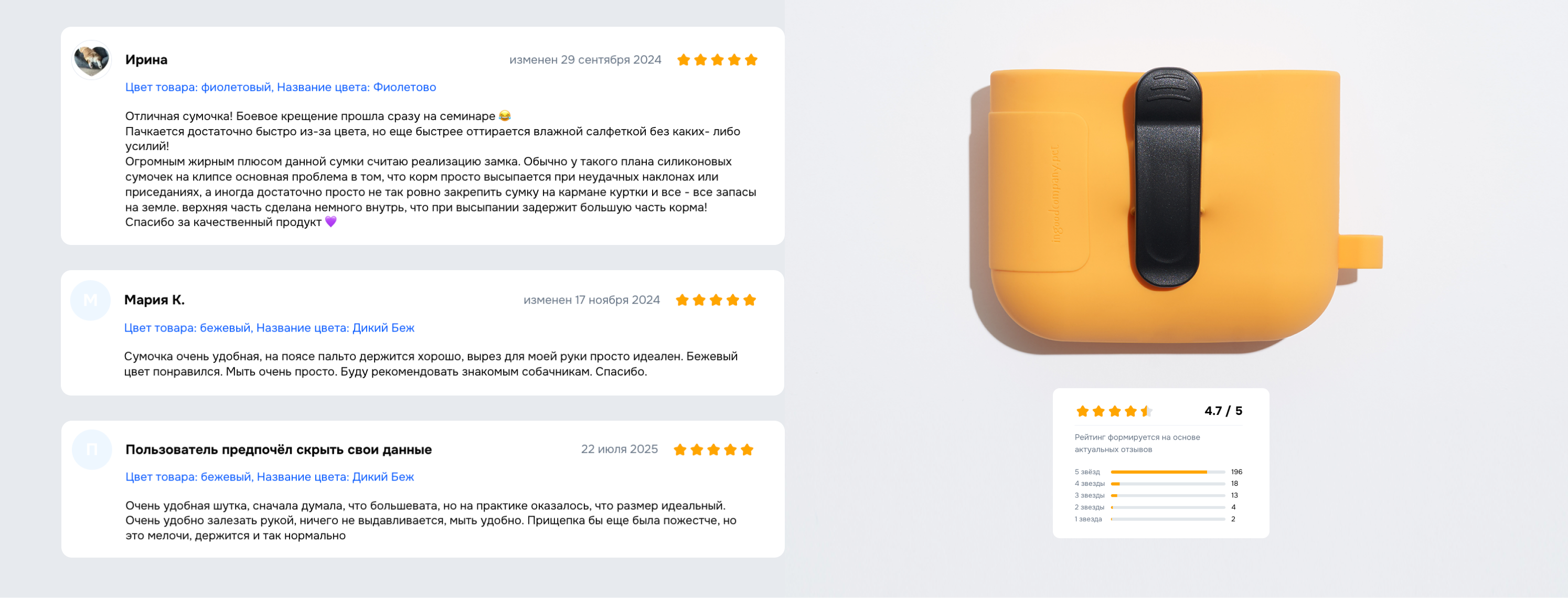Click the five-star rating on Ирина's review
The image size is (1568, 598).
pyautogui.click(x=717, y=60)
